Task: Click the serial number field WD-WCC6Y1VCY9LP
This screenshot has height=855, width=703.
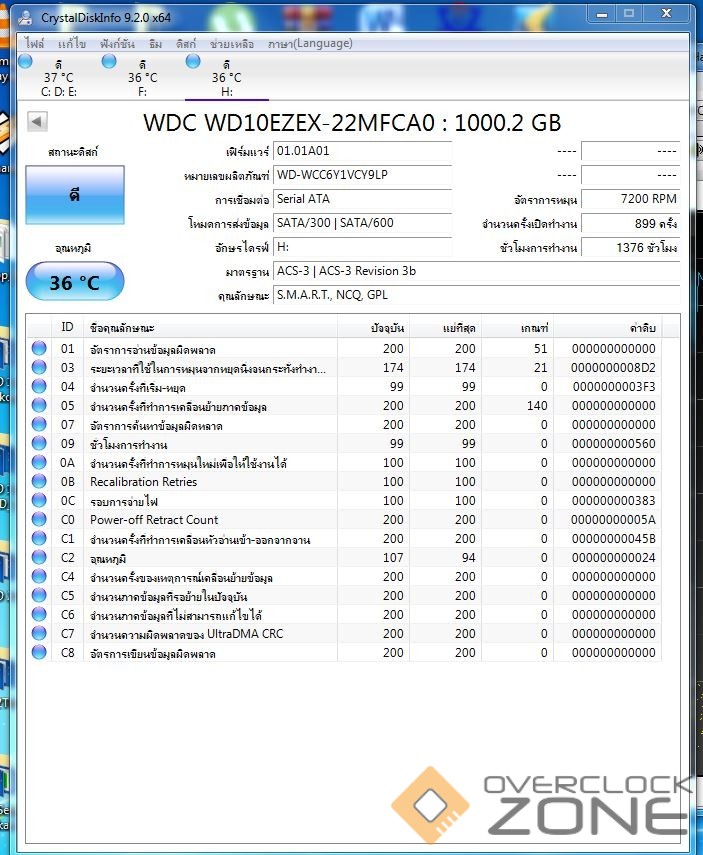Action: point(363,175)
